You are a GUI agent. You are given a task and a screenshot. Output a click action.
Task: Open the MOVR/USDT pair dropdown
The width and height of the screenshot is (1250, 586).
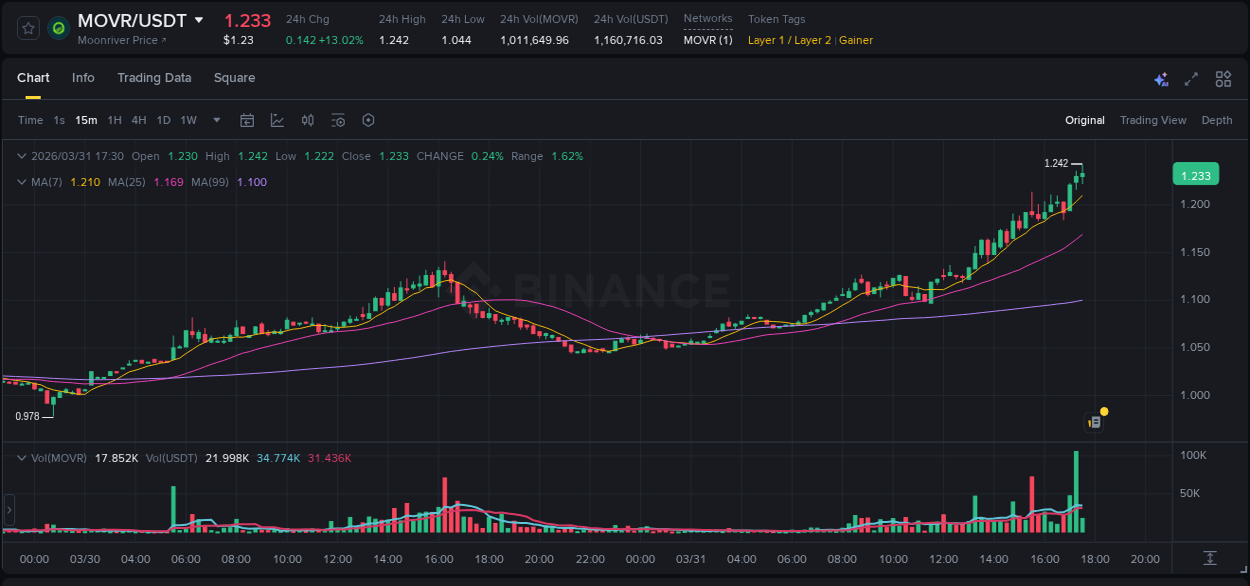pyautogui.click(x=200, y=20)
